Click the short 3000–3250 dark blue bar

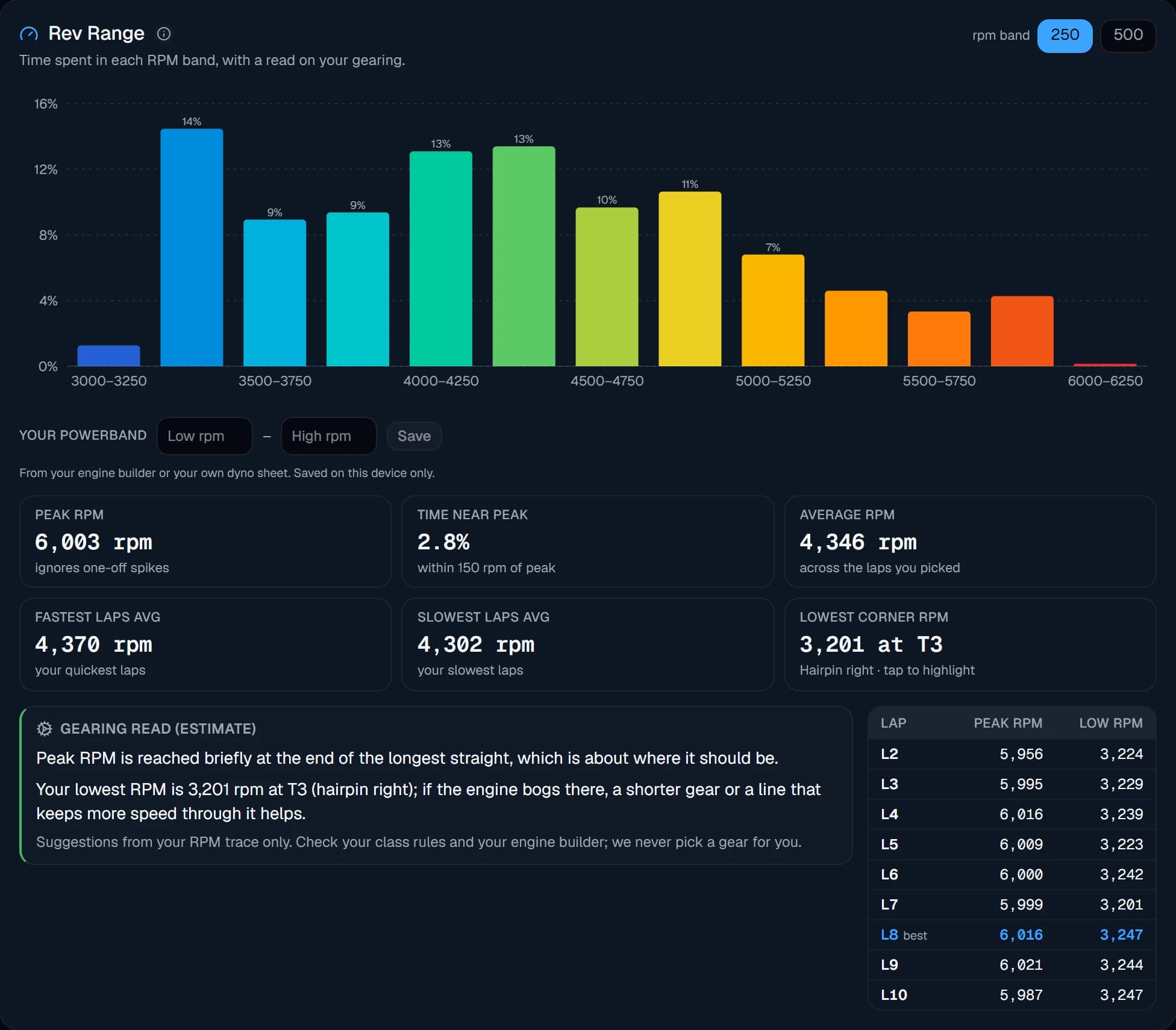(x=108, y=356)
